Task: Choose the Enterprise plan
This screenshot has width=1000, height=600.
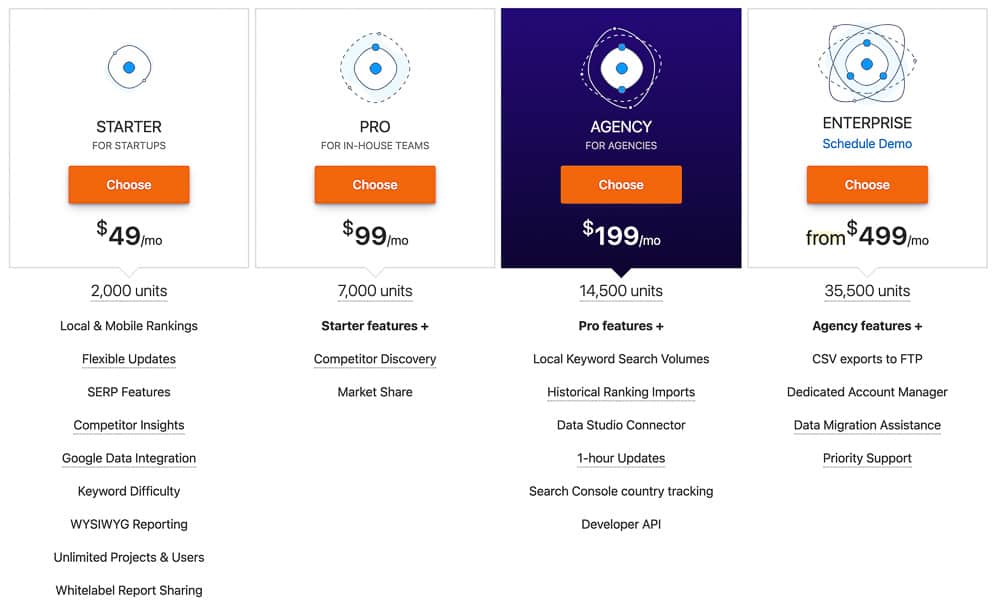Action: [866, 184]
